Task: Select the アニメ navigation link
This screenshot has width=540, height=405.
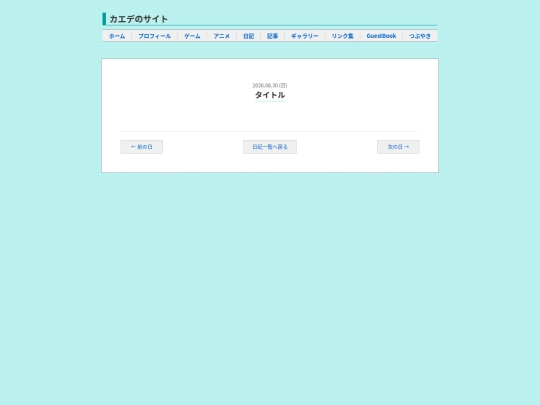Action: tap(221, 36)
